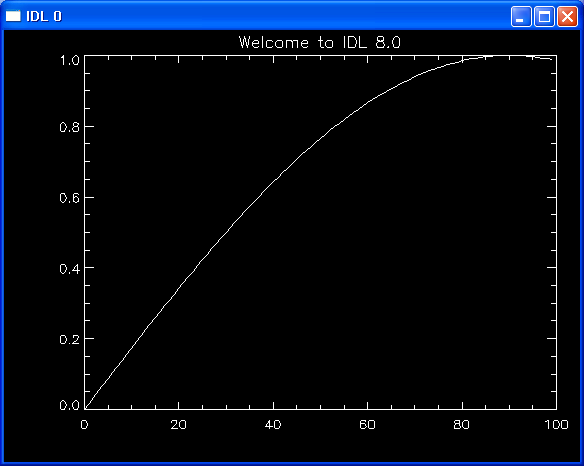The height and width of the screenshot is (466, 584).
Task: Click the x-axis label 80
Action: click(462, 425)
